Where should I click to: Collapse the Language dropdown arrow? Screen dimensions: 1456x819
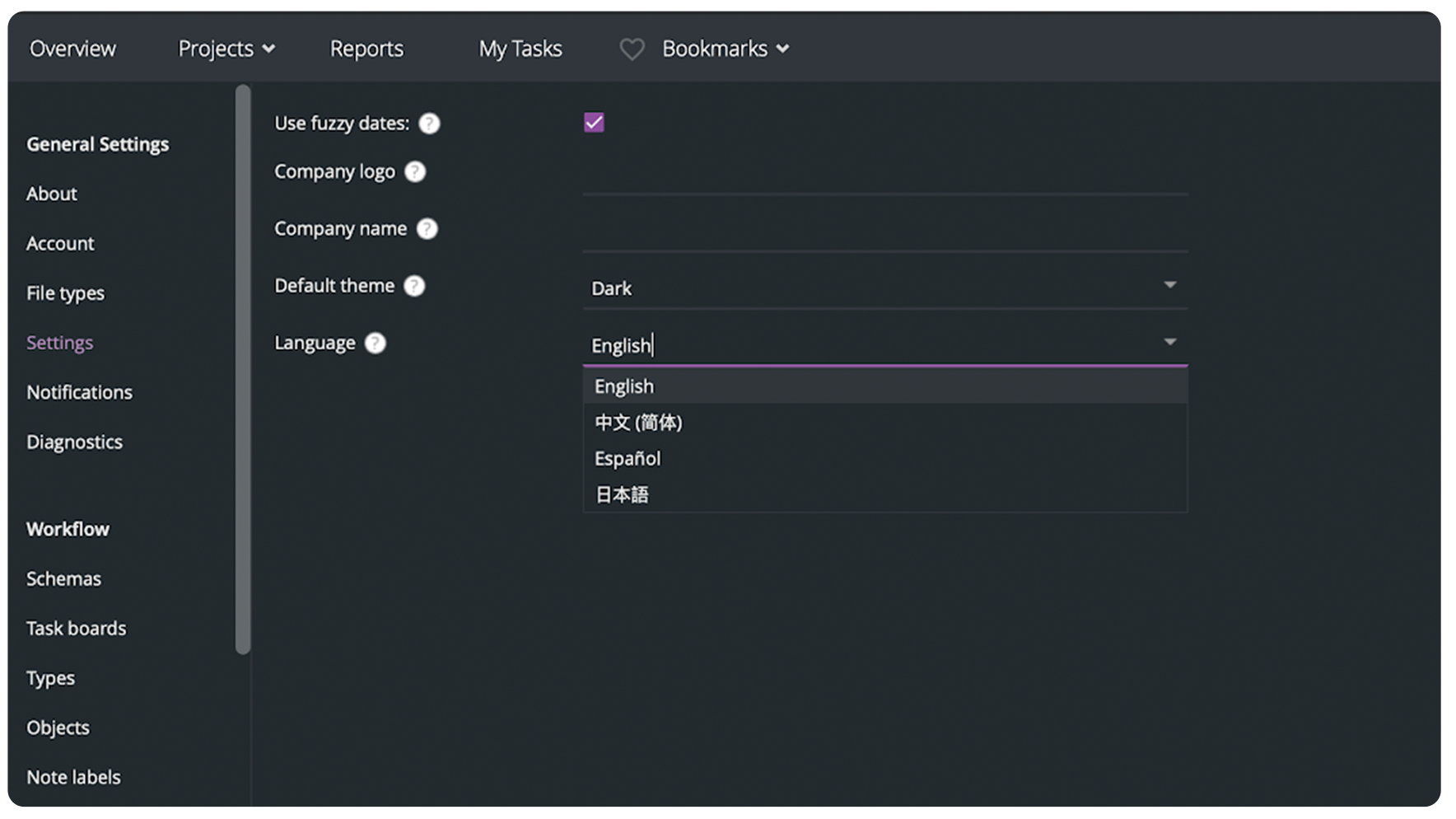1169,342
